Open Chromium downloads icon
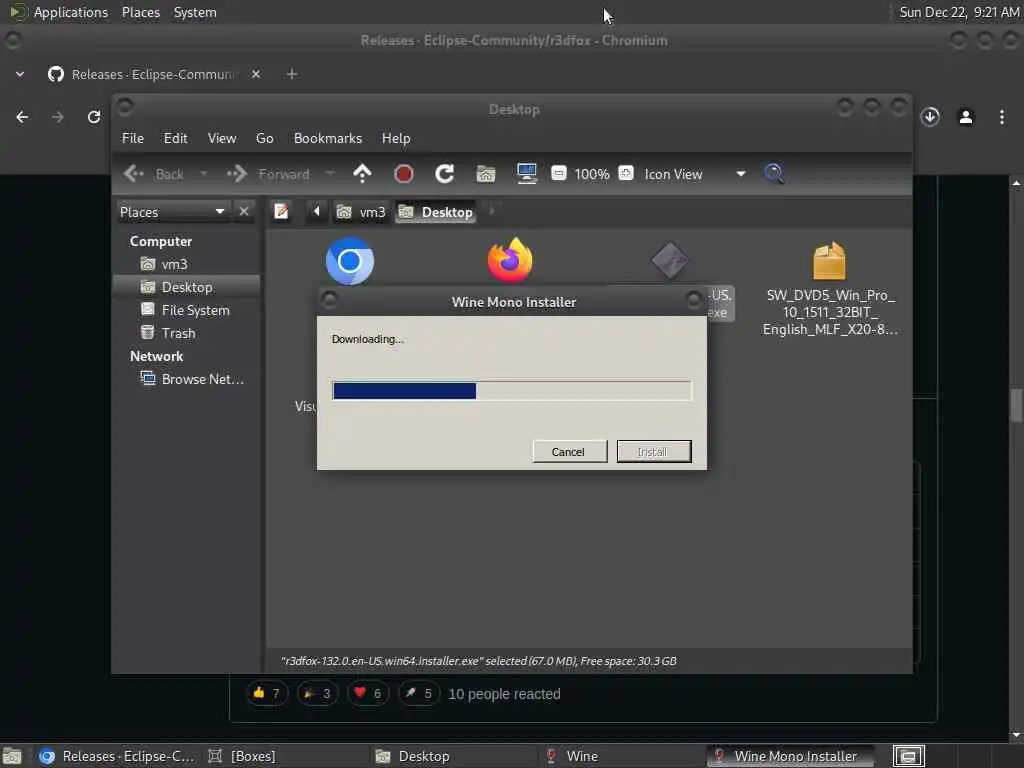 click(x=930, y=117)
